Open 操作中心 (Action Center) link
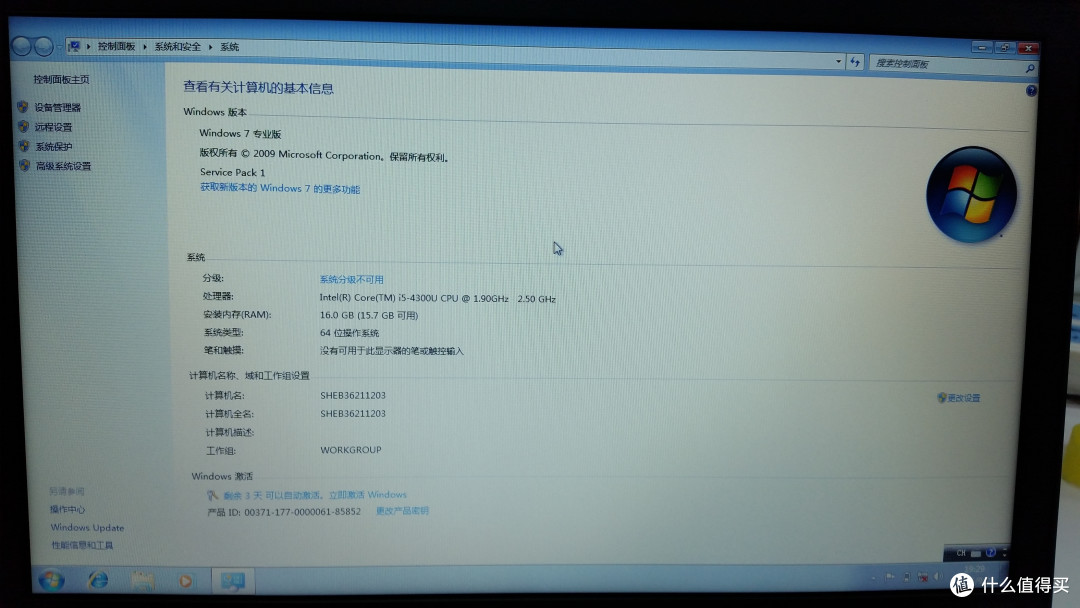The height and width of the screenshot is (608, 1080). [x=68, y=510]
